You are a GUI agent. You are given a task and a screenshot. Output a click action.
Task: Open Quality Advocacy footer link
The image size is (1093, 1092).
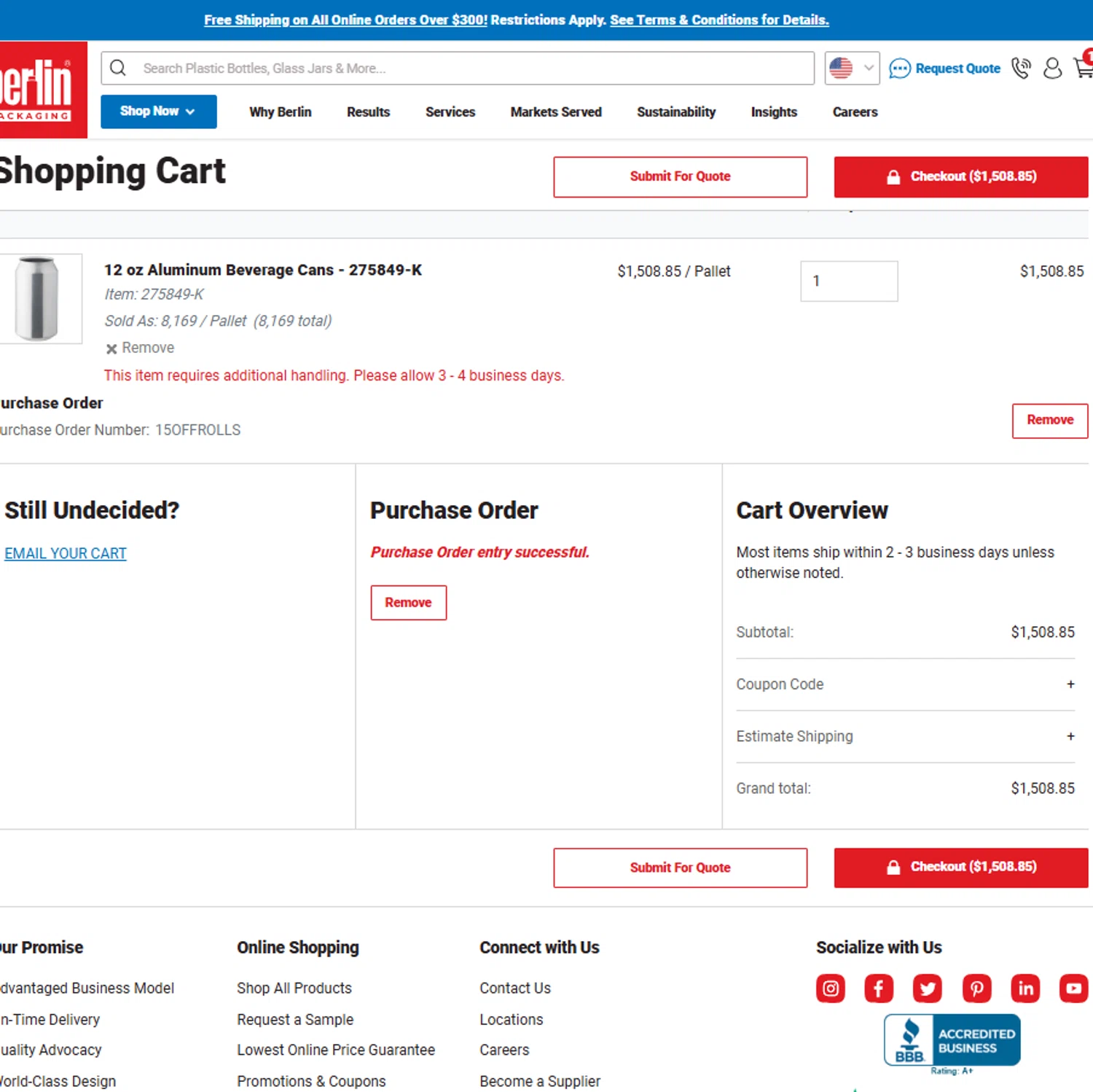tap(51, 1050)
